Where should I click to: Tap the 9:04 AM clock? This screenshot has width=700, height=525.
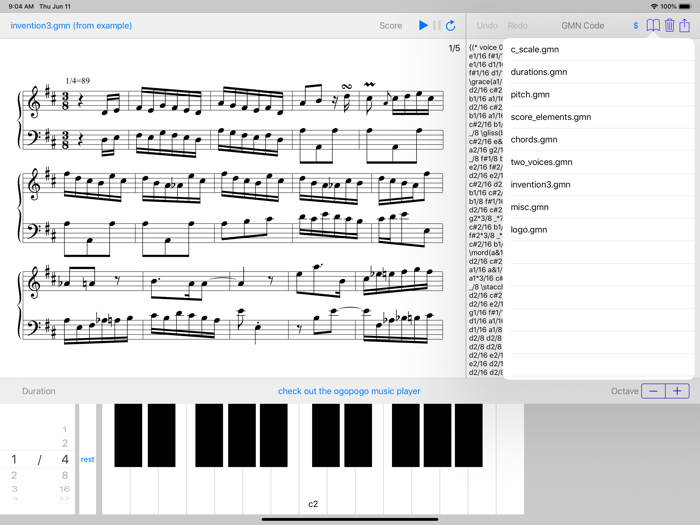point(21,6)
